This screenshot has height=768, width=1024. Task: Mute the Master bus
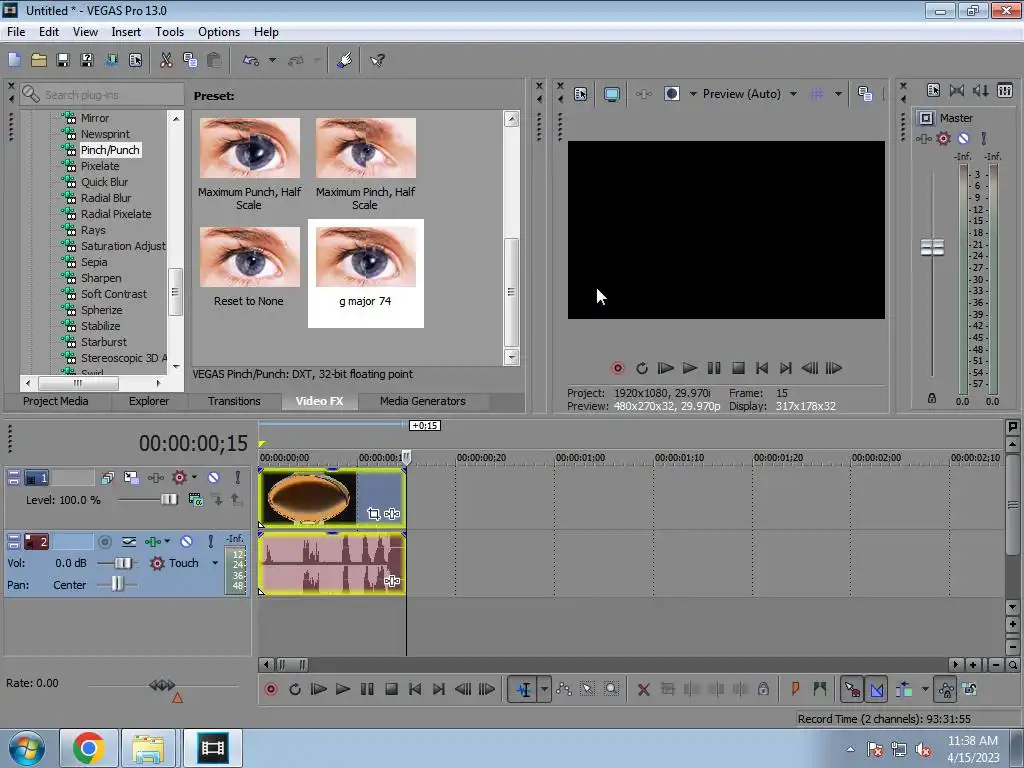(963, 138)
